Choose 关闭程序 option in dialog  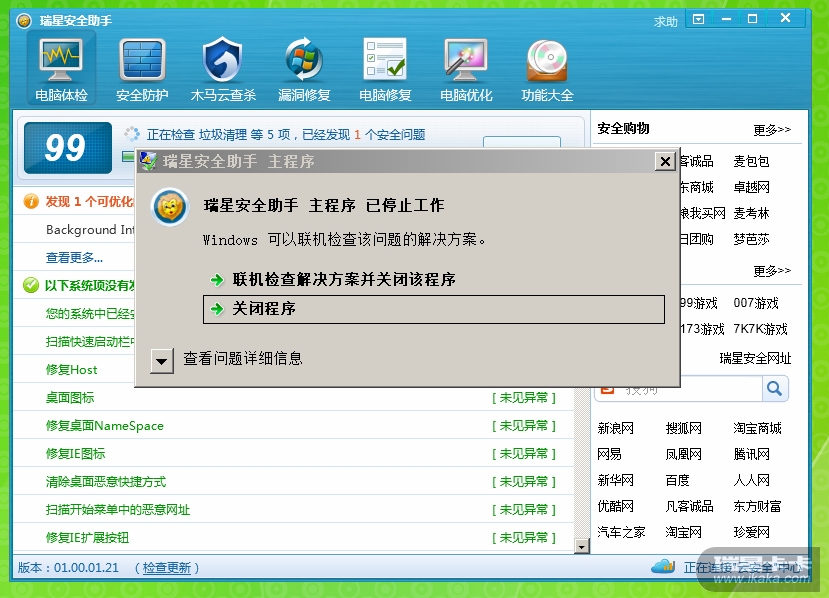tap(434, 309)
